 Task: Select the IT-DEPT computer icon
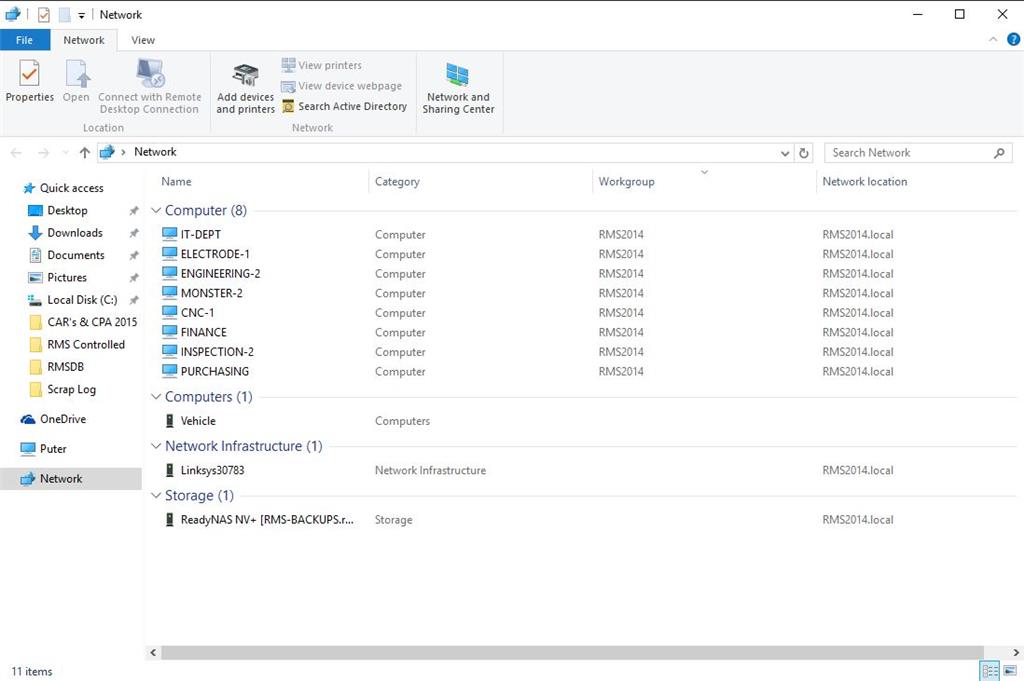pos(170,234)
